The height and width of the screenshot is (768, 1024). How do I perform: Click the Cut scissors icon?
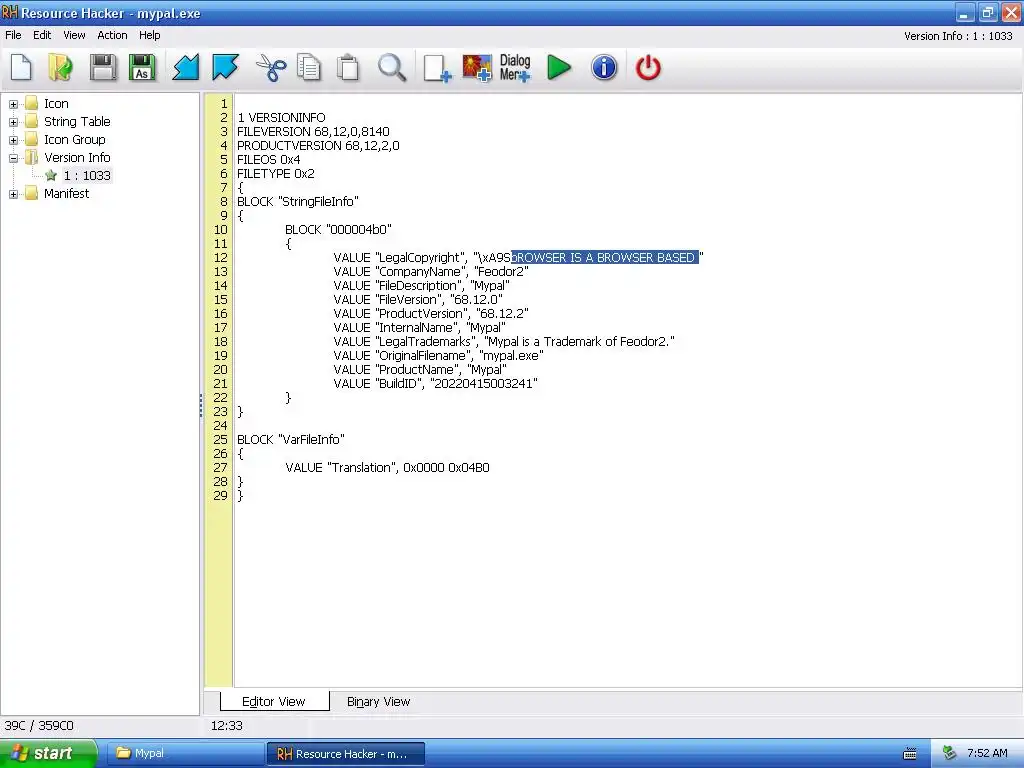coord(270,67)
